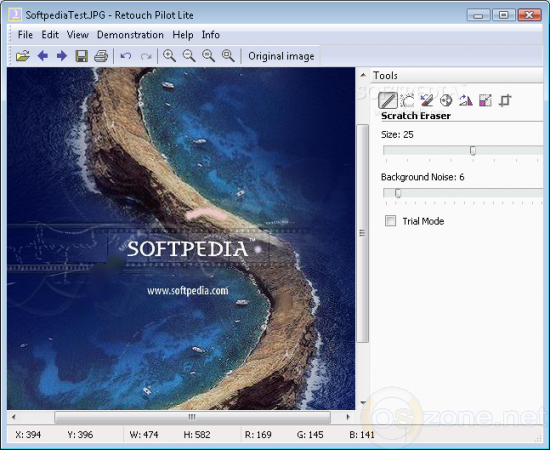This screenshot has height=450, width=550.
Task: Click the Scratch Eraser heading text
Action: (416, 116)
